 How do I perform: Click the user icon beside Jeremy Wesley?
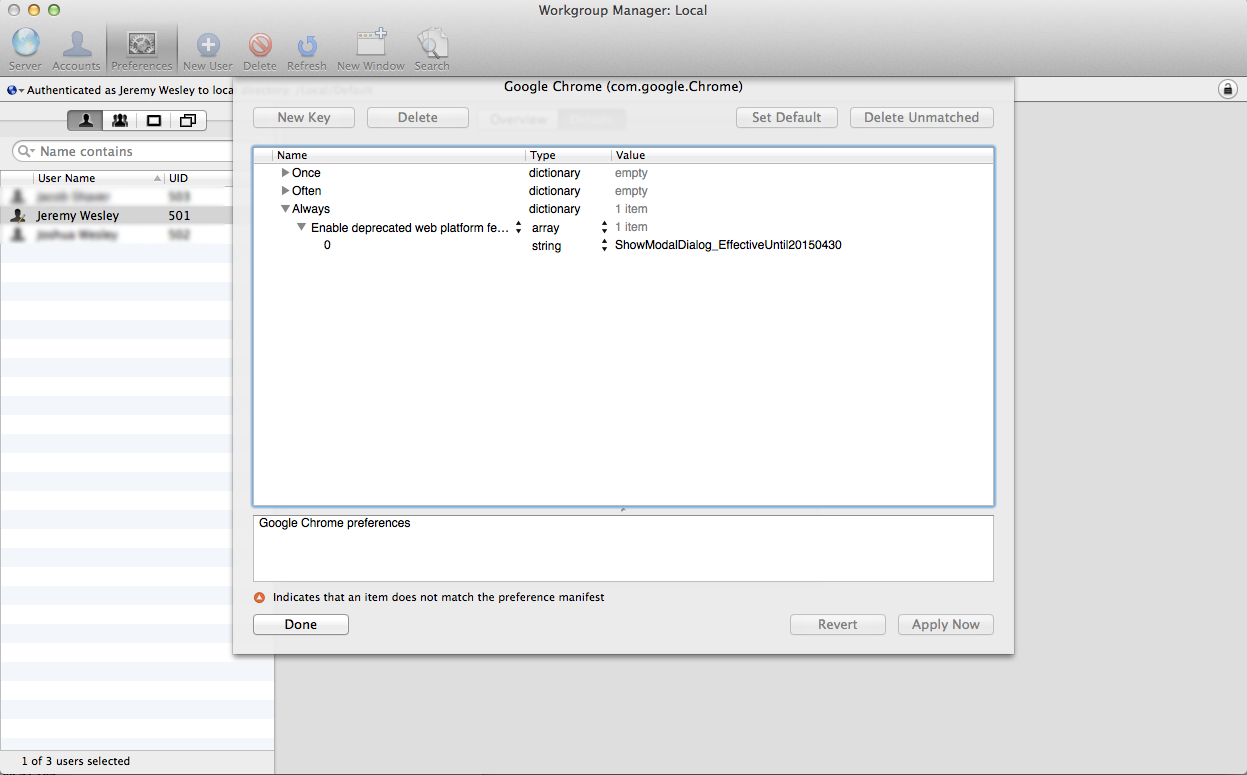[17, 215]
